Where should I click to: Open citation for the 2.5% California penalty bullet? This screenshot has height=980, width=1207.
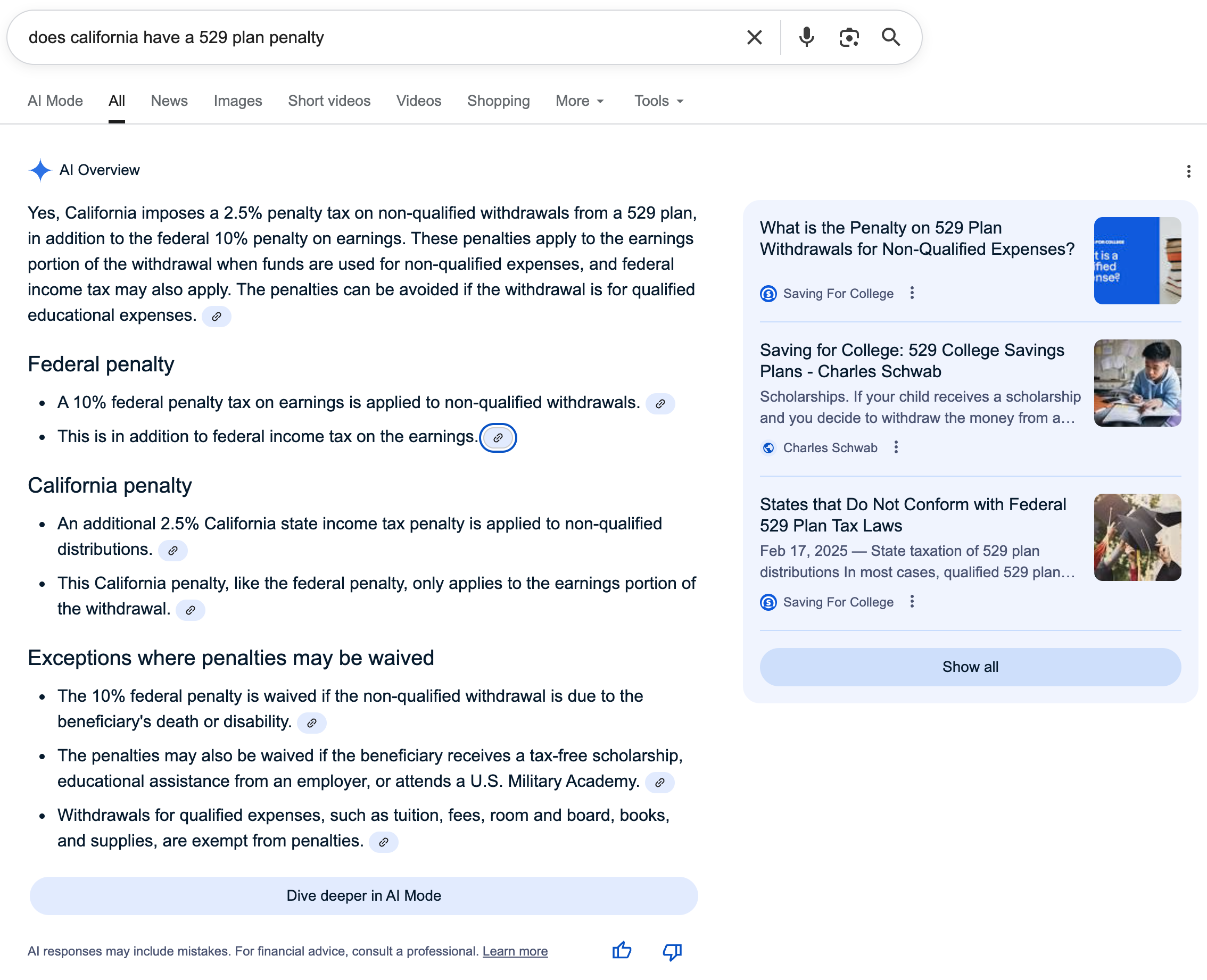173,551
